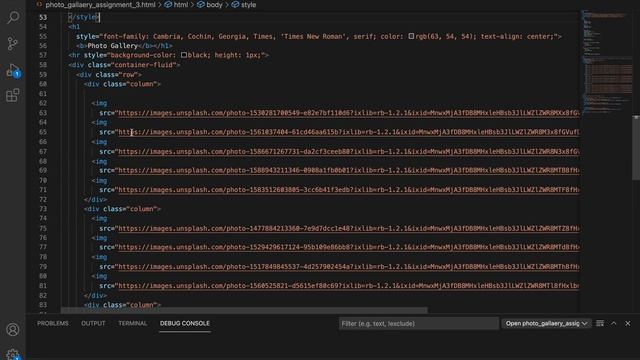Open the unsplash image link on line 63

(348, 113)
